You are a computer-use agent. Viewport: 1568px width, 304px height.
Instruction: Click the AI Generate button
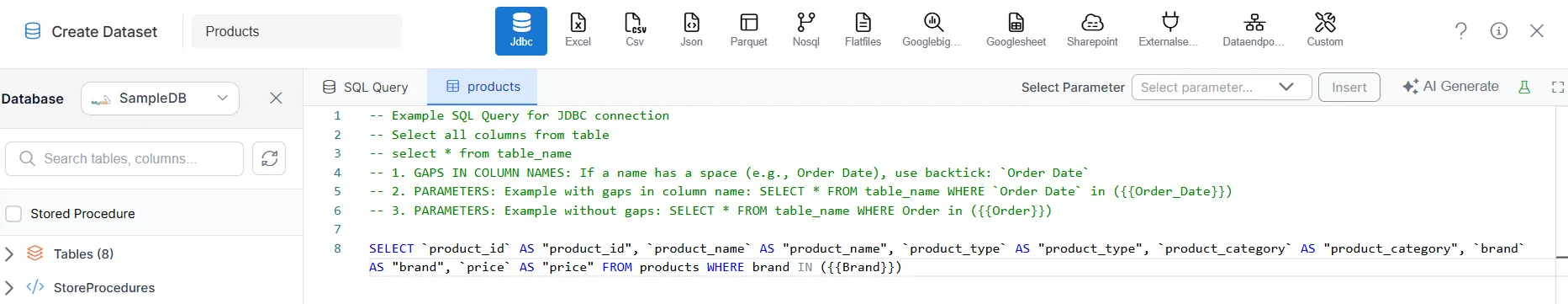tap(1451, 87)
